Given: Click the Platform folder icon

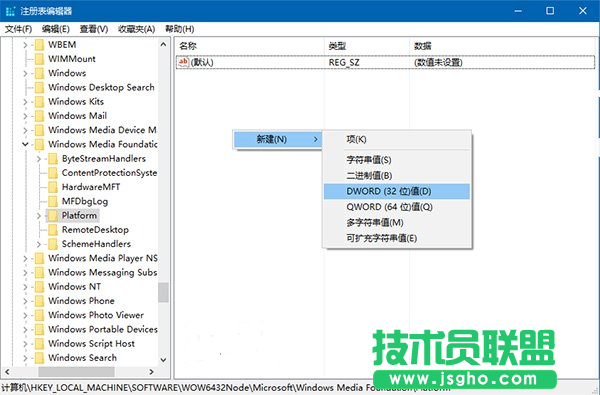Looking at the screenshot, I should (53, 215).
